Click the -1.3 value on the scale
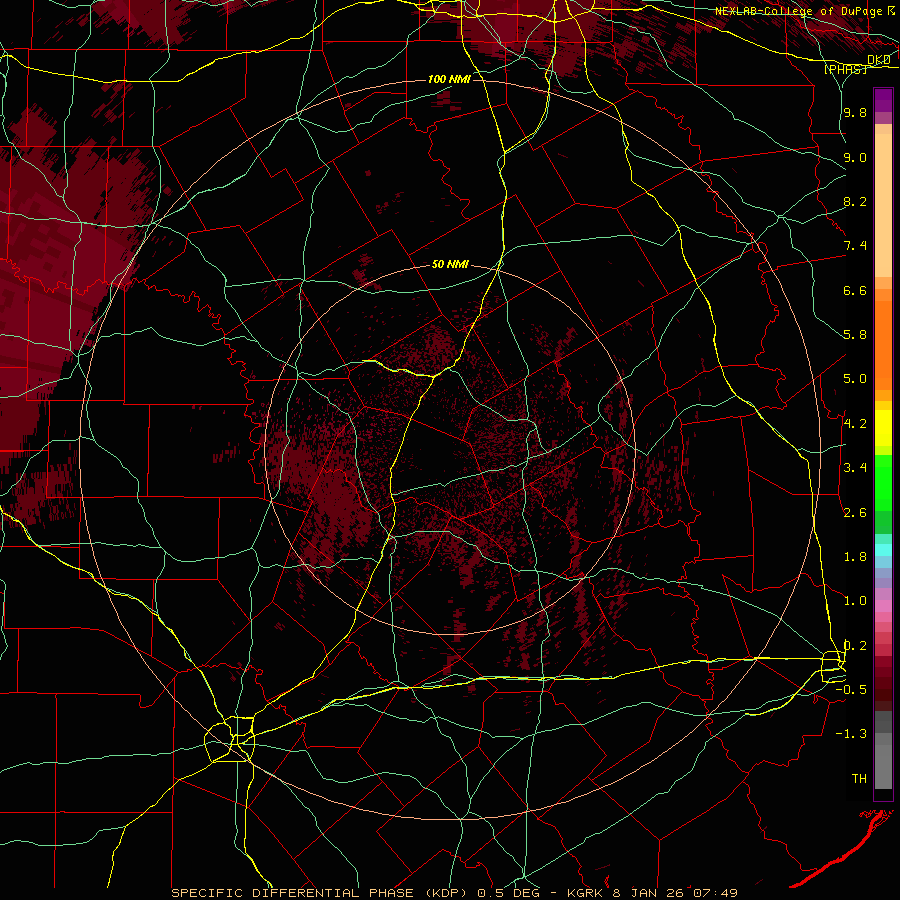 coord(851,734)
